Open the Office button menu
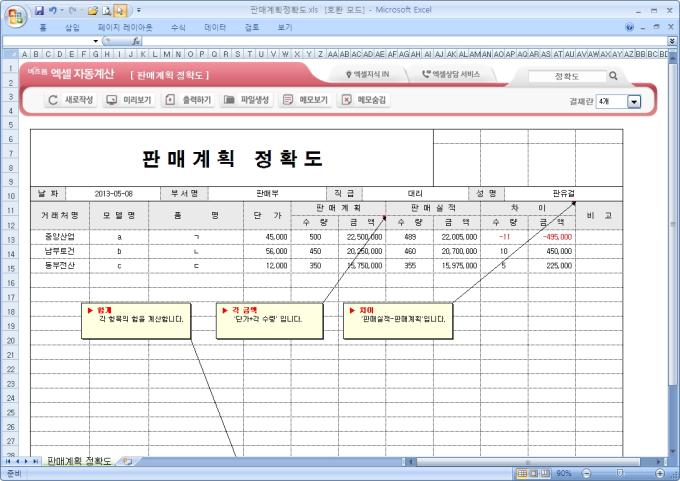The width and height of the screenshot is (680, 481). tap(16, 17)
